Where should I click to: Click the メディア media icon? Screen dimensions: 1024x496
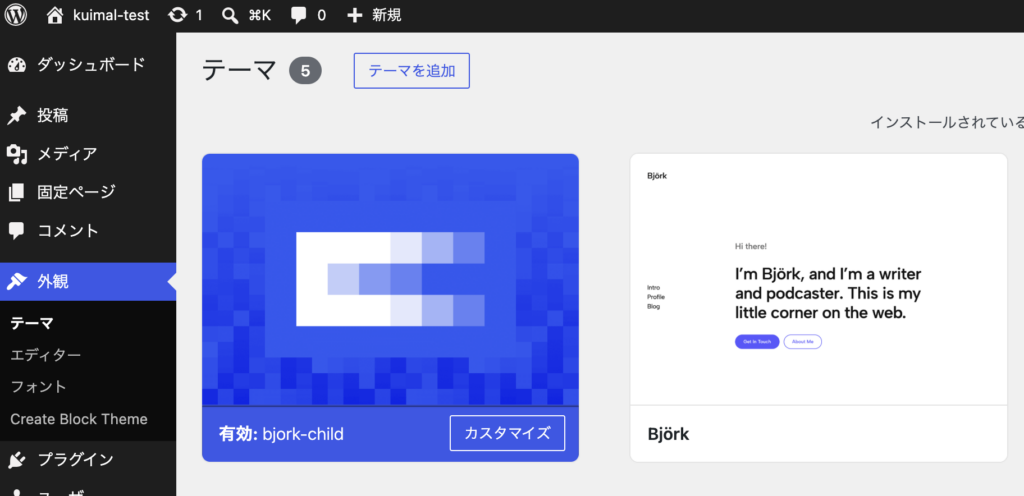pos(16,154)
